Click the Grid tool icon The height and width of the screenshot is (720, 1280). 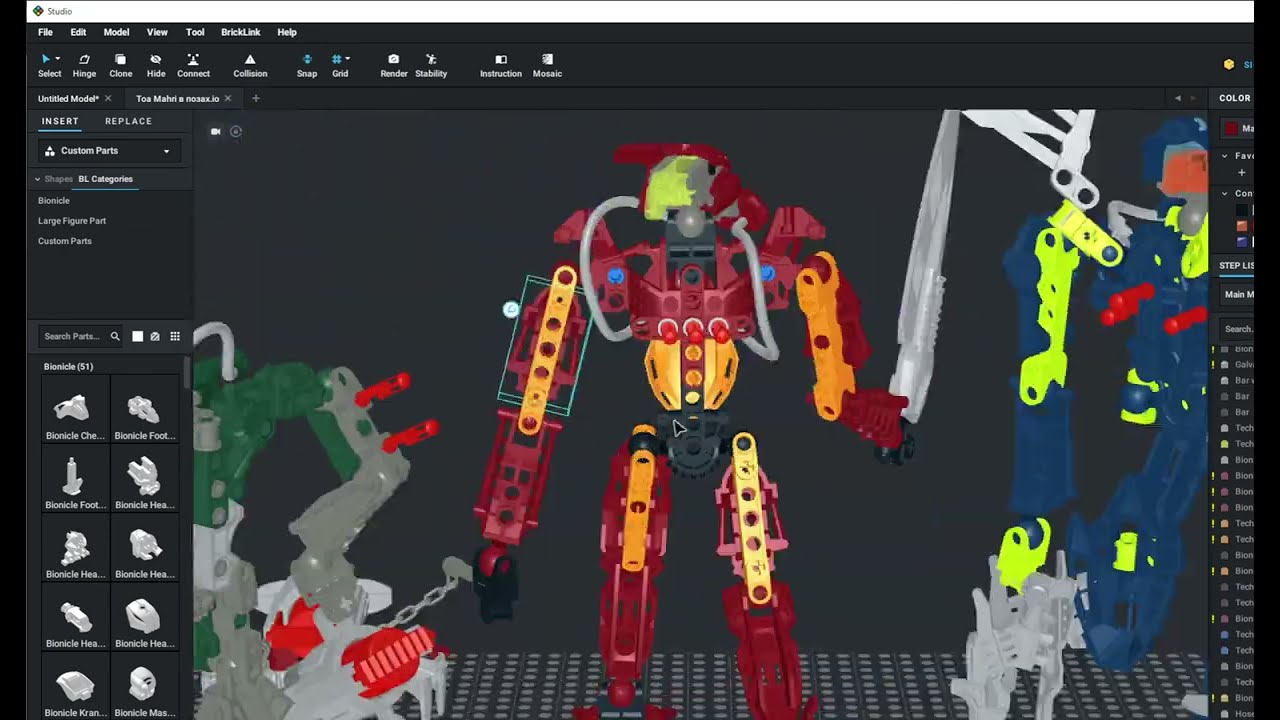[337, 59]
